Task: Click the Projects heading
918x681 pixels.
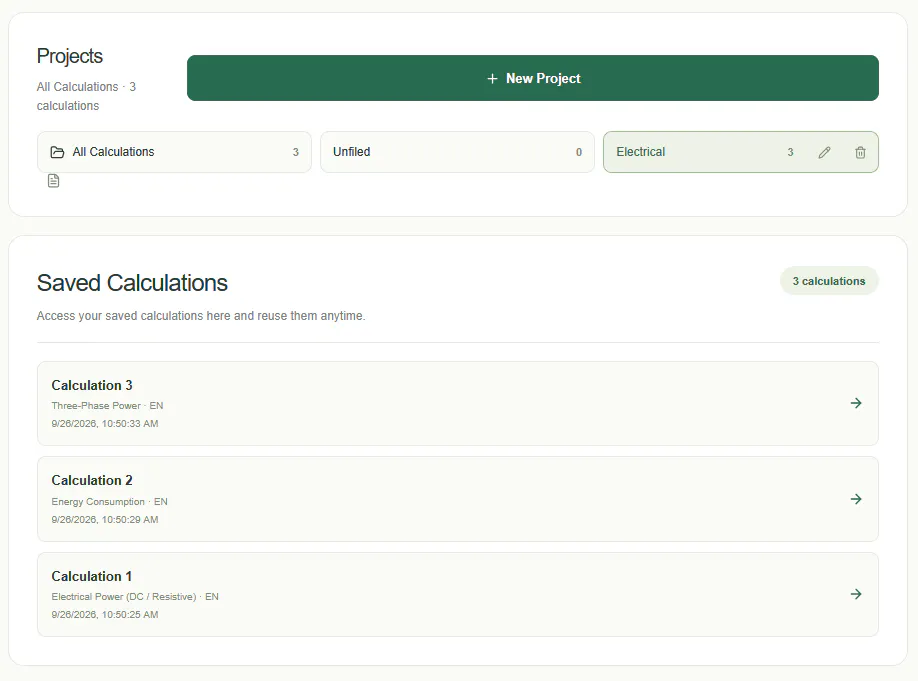Action: coord(70,56)
